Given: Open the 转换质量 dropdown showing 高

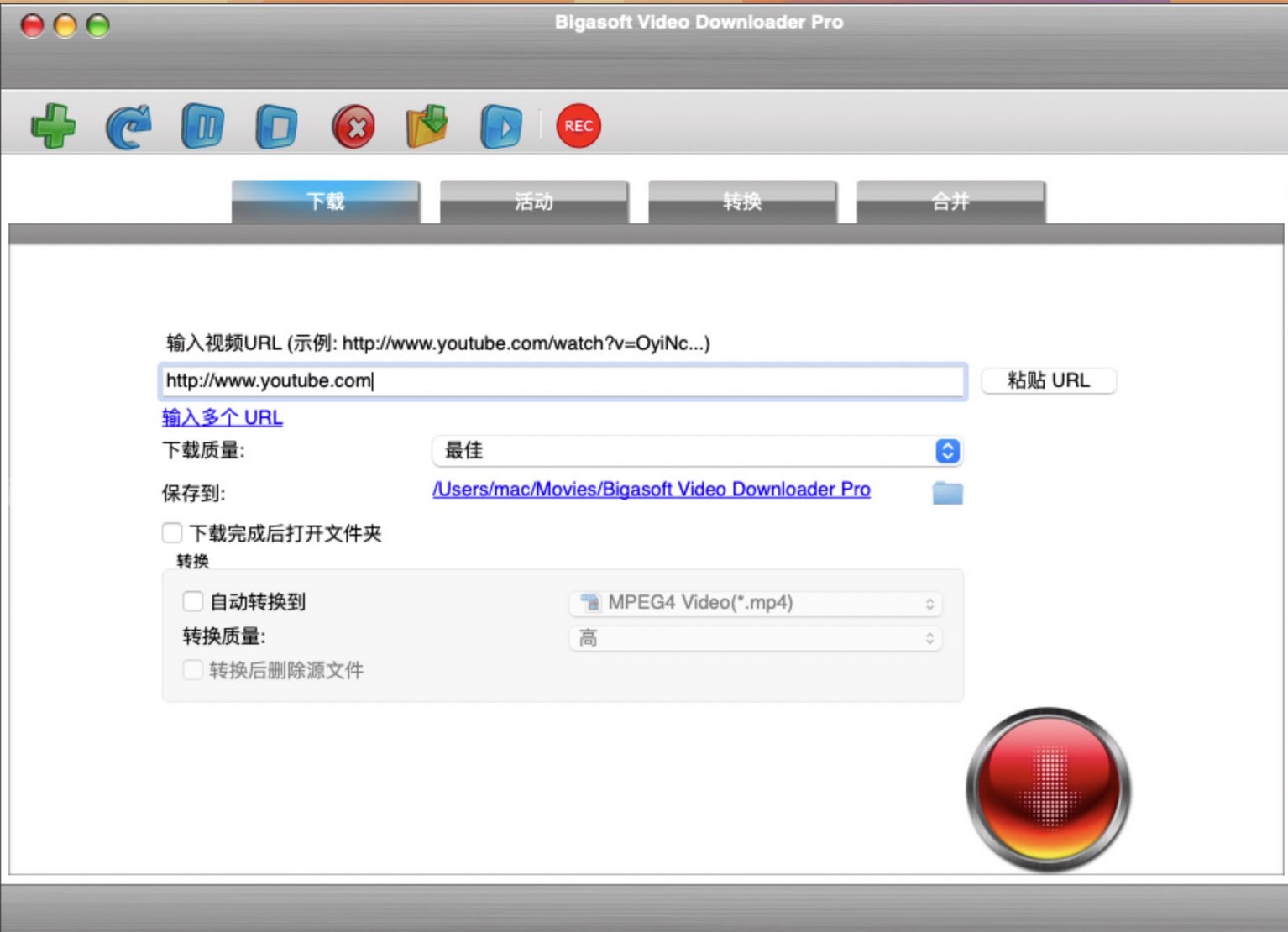Looking at the screenshot, I should pos(756,638).
